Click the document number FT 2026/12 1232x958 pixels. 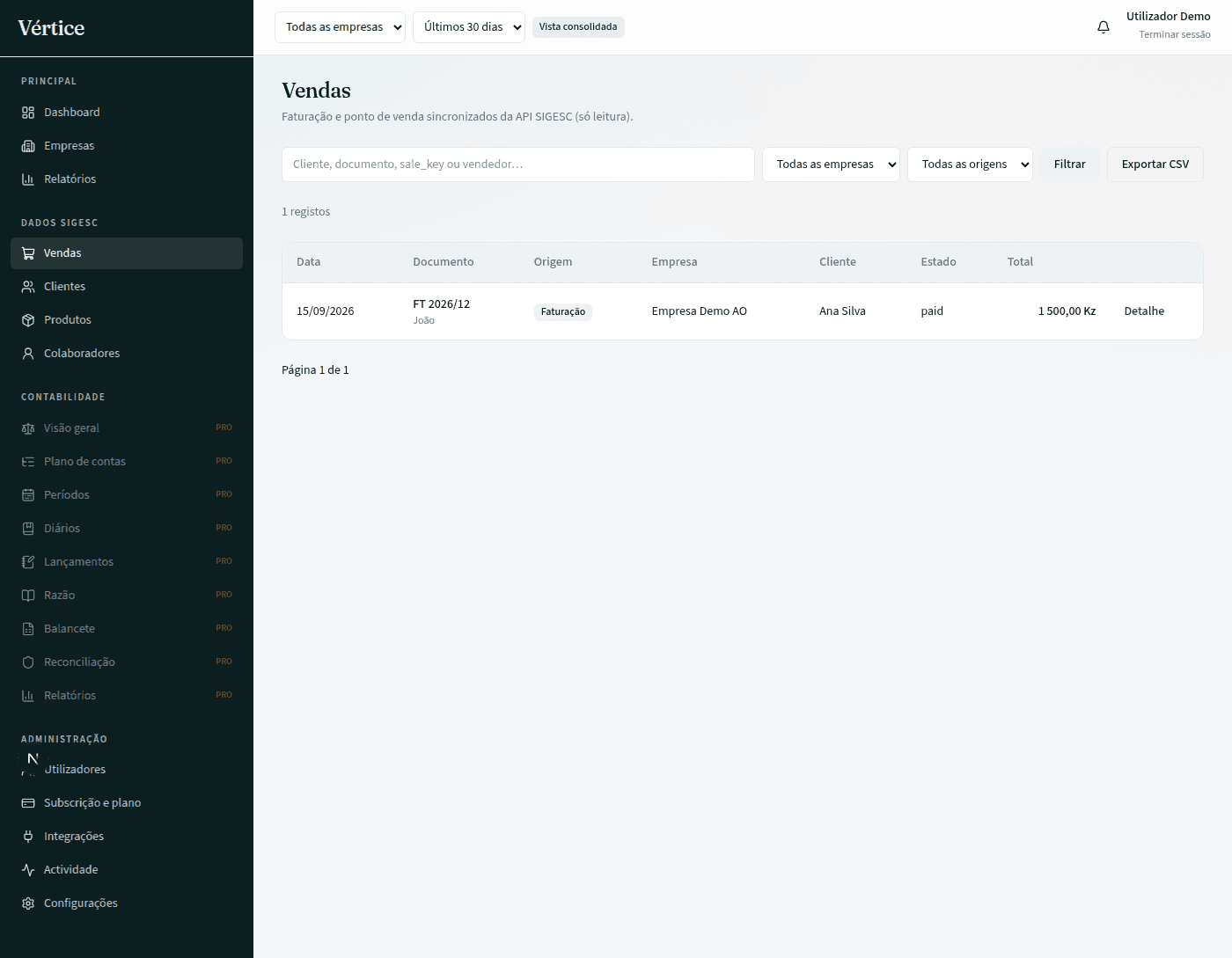pos(442,304)
